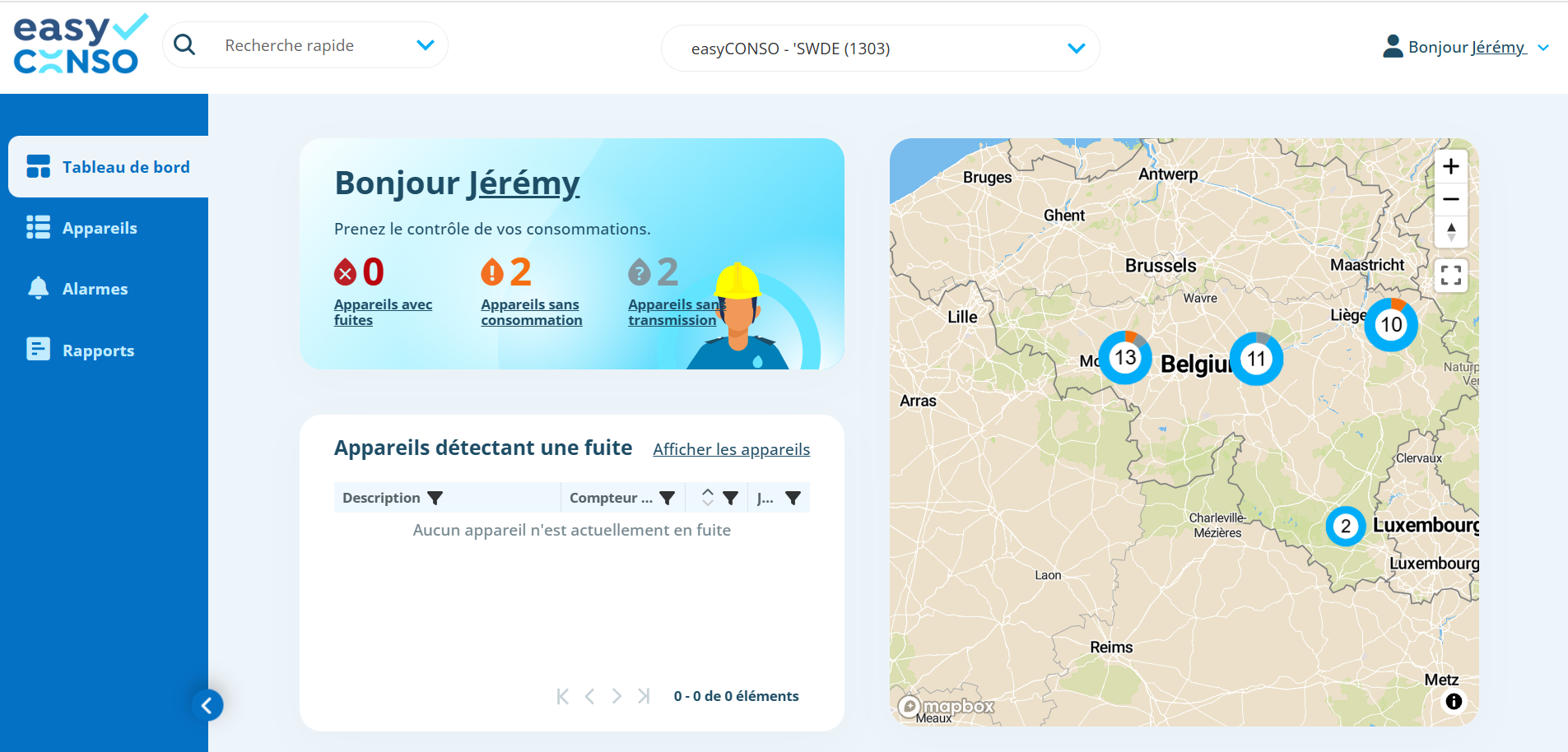Go to Appareils in the sidebar
The image size is (1568, 752).
point(100,228)
